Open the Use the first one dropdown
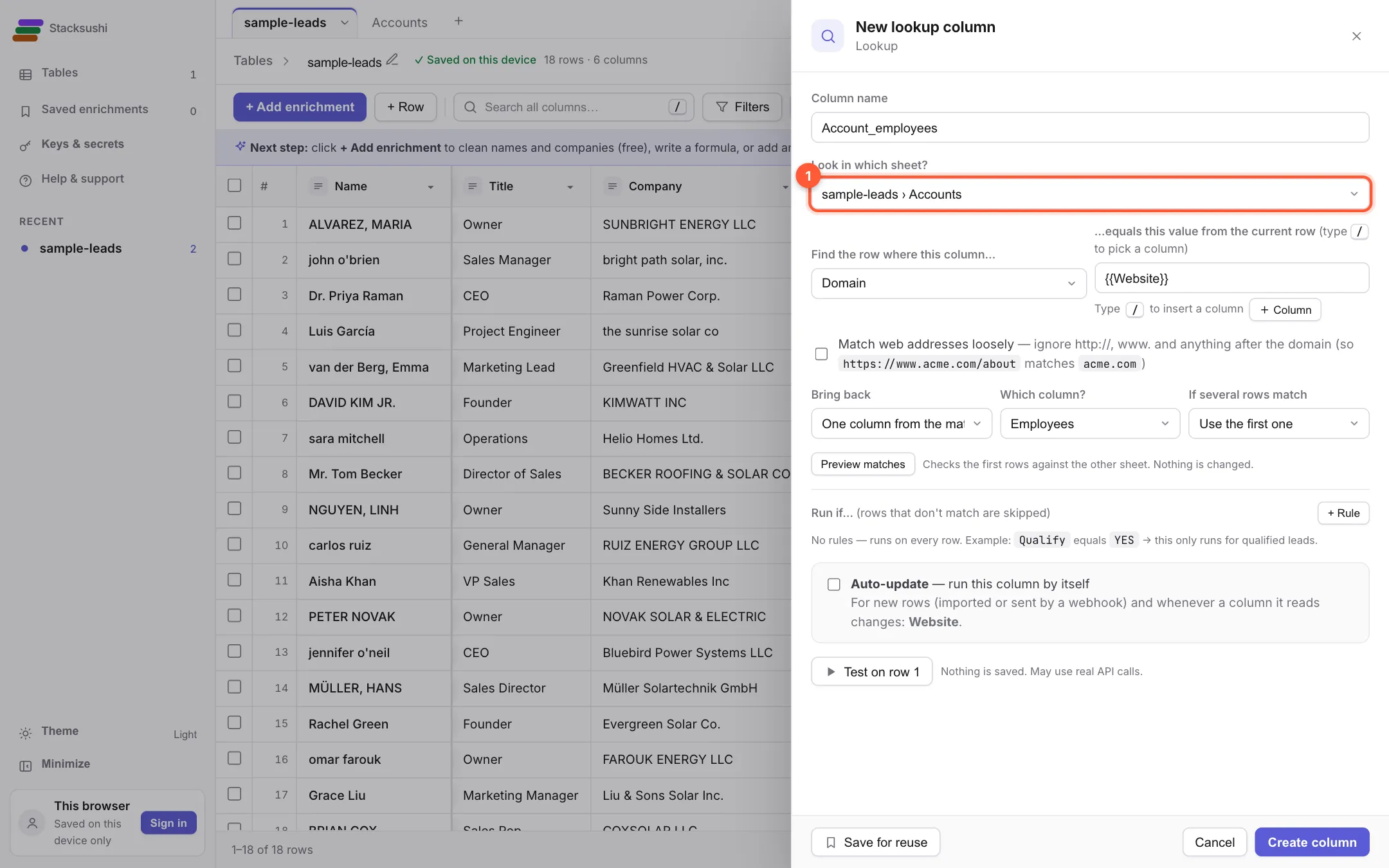The width and height of the screenshot is (1389, 868). click(x=1278, y=424)
